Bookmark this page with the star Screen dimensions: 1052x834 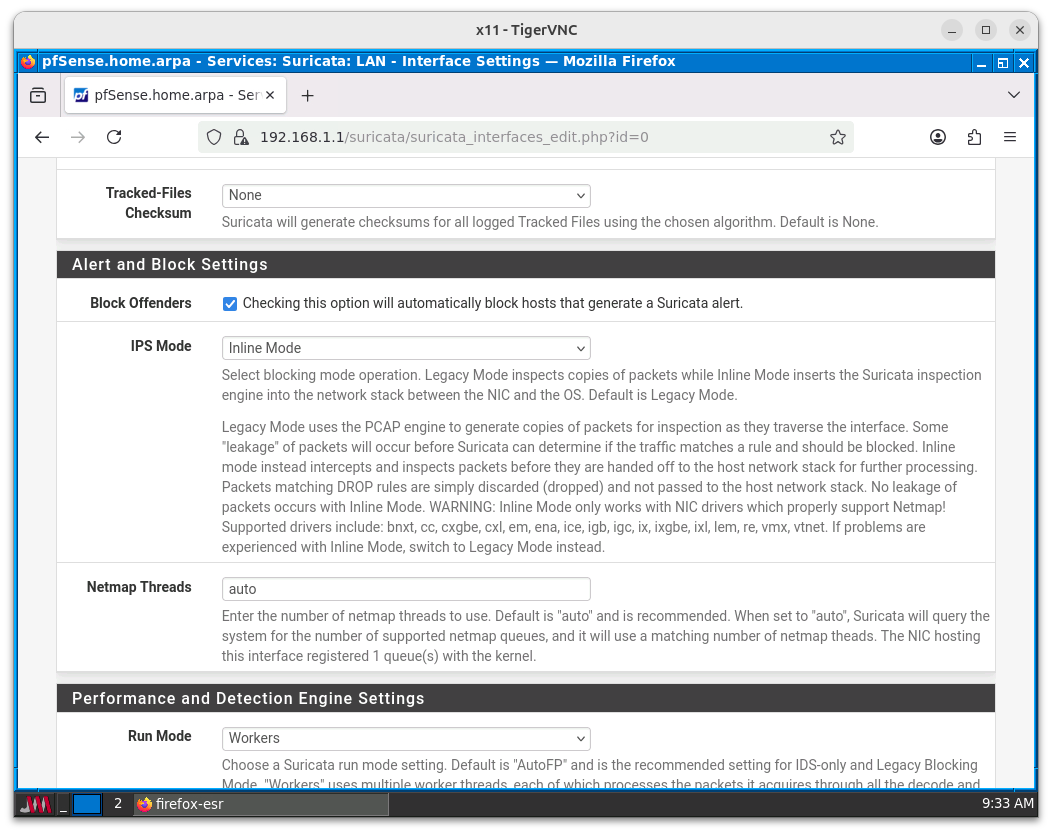tap(837, 138)
